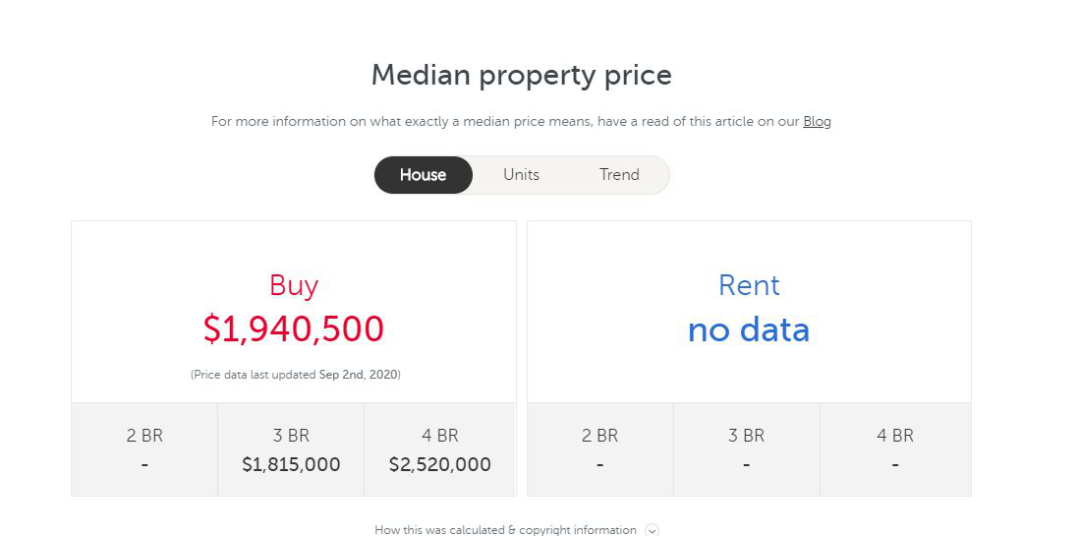Expand the calculation info chevron icon
This screenshot has height=536, width=1080.
[652, 530]
